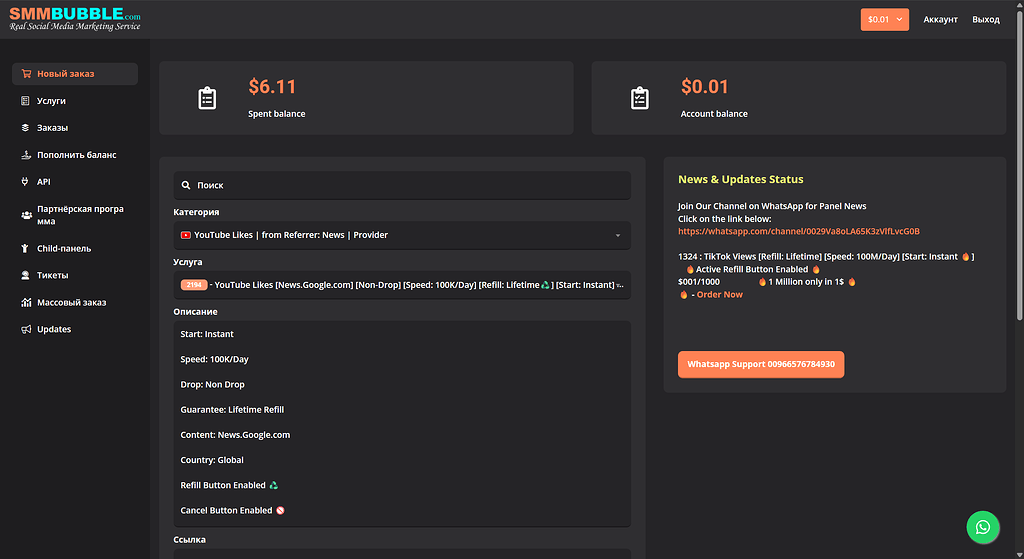Click the $0.01 account balance amount
This screenshot has width=1024, height=559.
tap(705, 87)
